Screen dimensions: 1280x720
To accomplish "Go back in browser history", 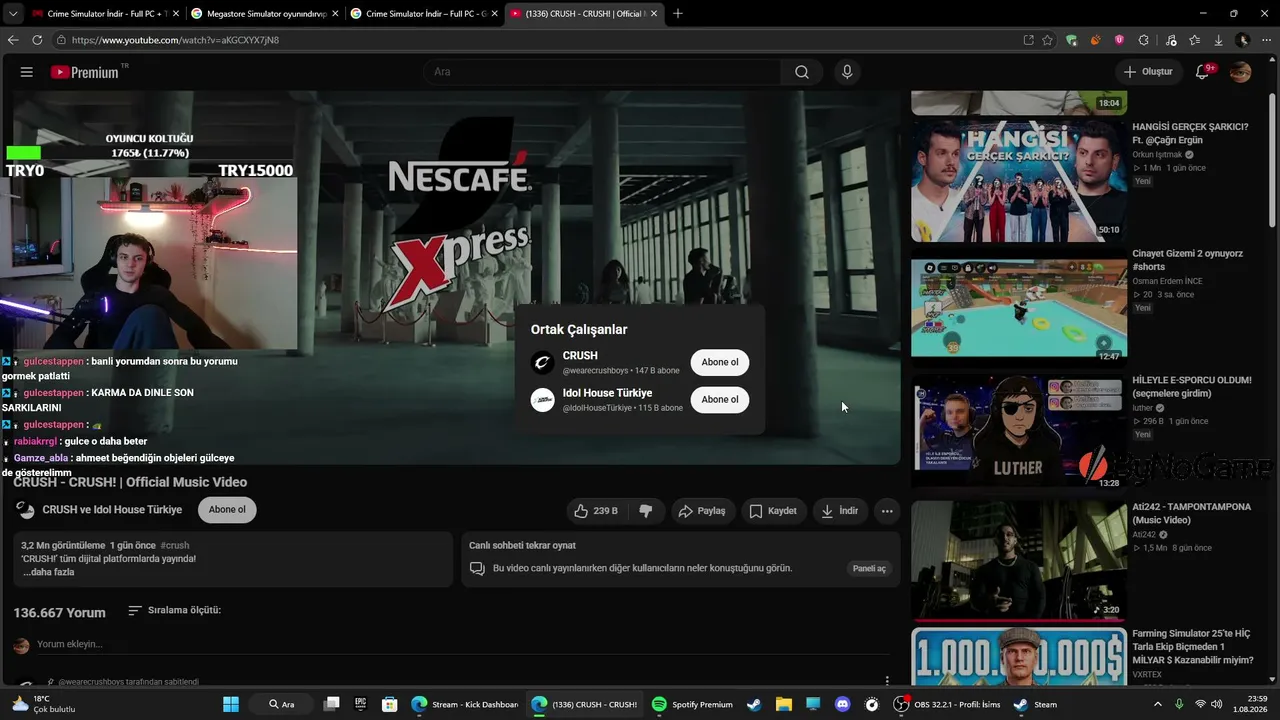I will (13, 40).
